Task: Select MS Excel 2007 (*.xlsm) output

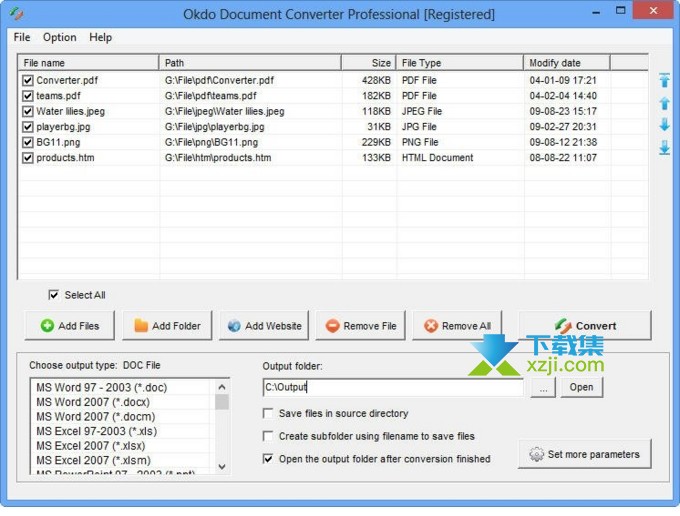Action: pos(93,460)
